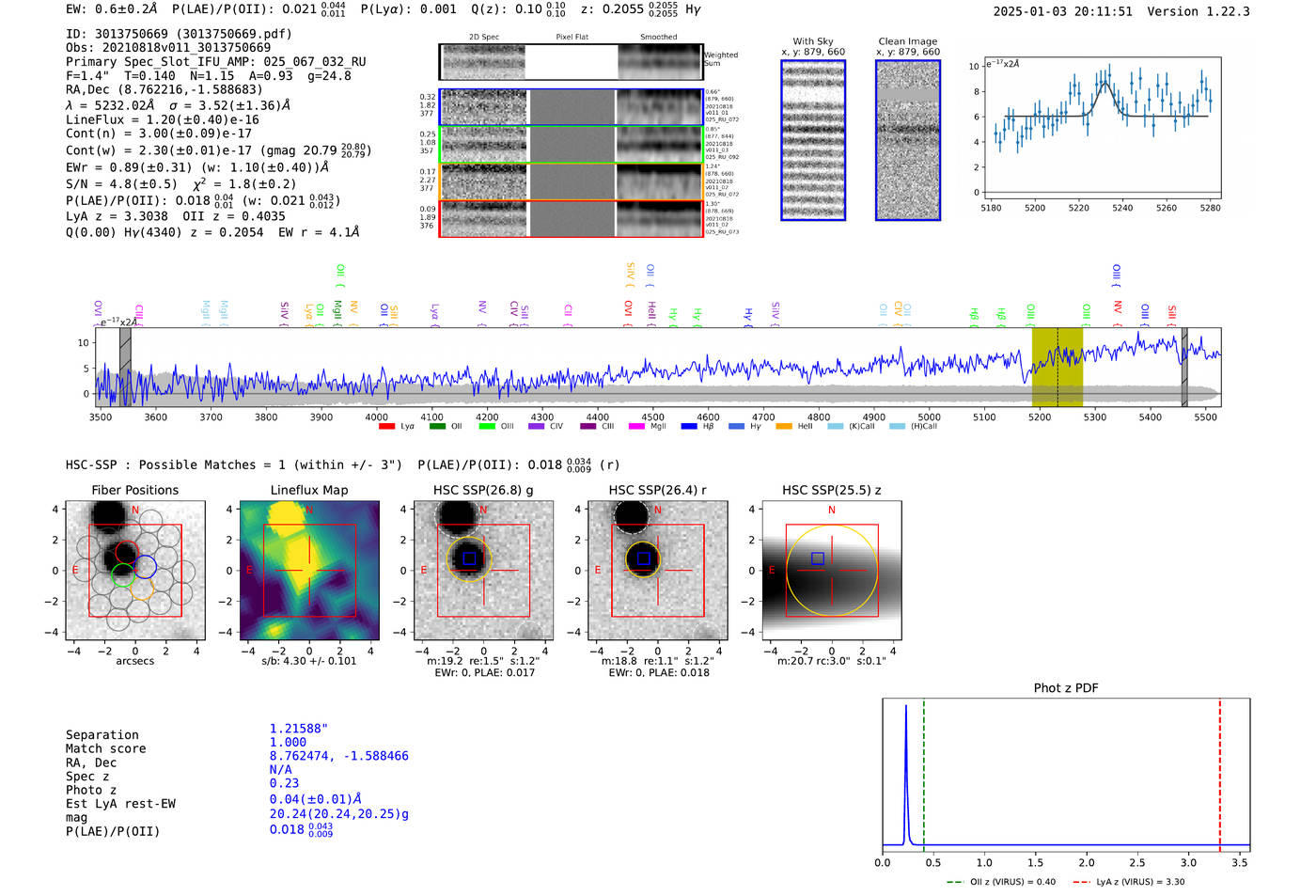Select the green-bordered 2D fiber spectrum row
1316x896 pixels.
click(x=571, y=145)
